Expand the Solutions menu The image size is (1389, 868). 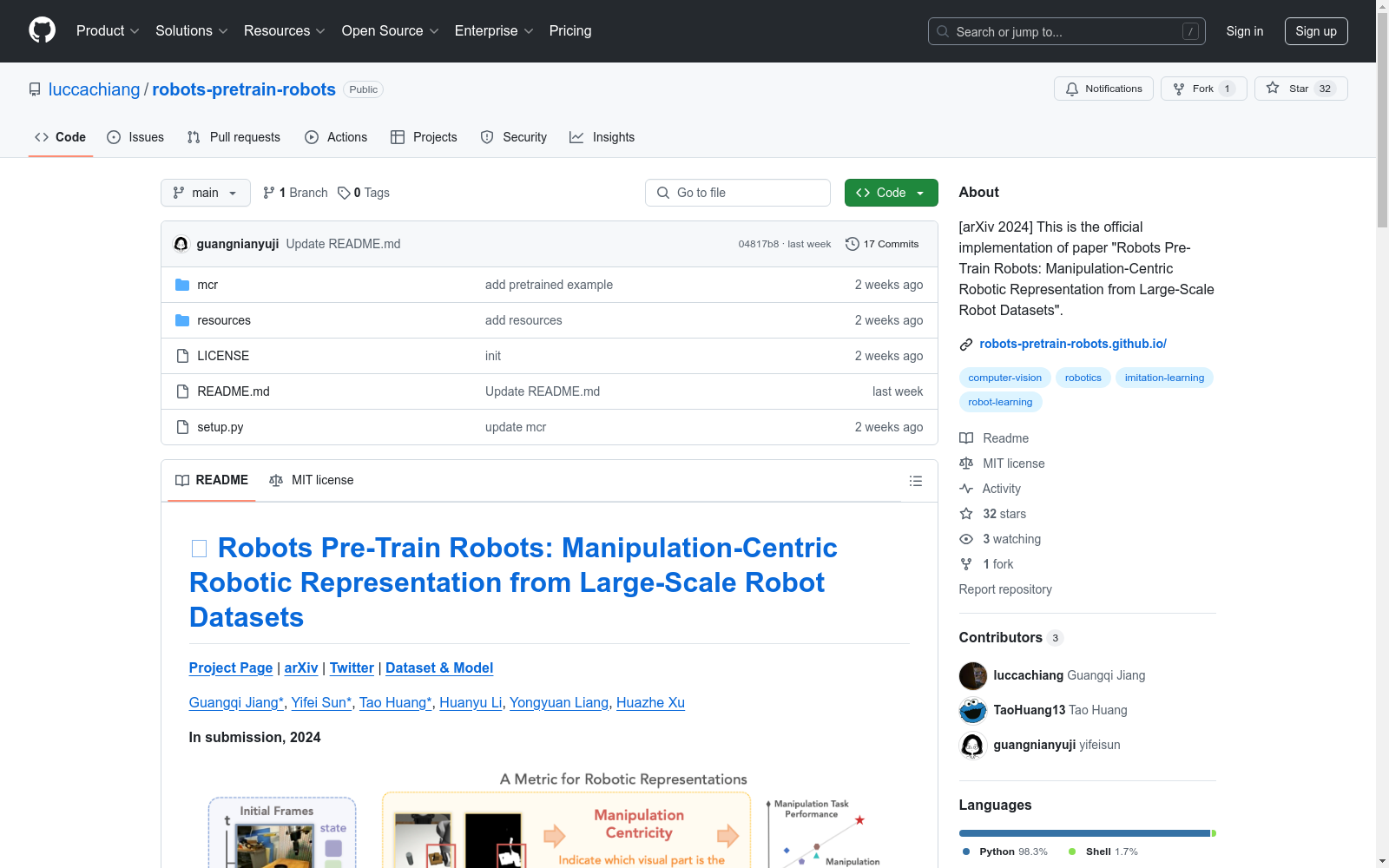pyautogui.click(x=192, y=31)
